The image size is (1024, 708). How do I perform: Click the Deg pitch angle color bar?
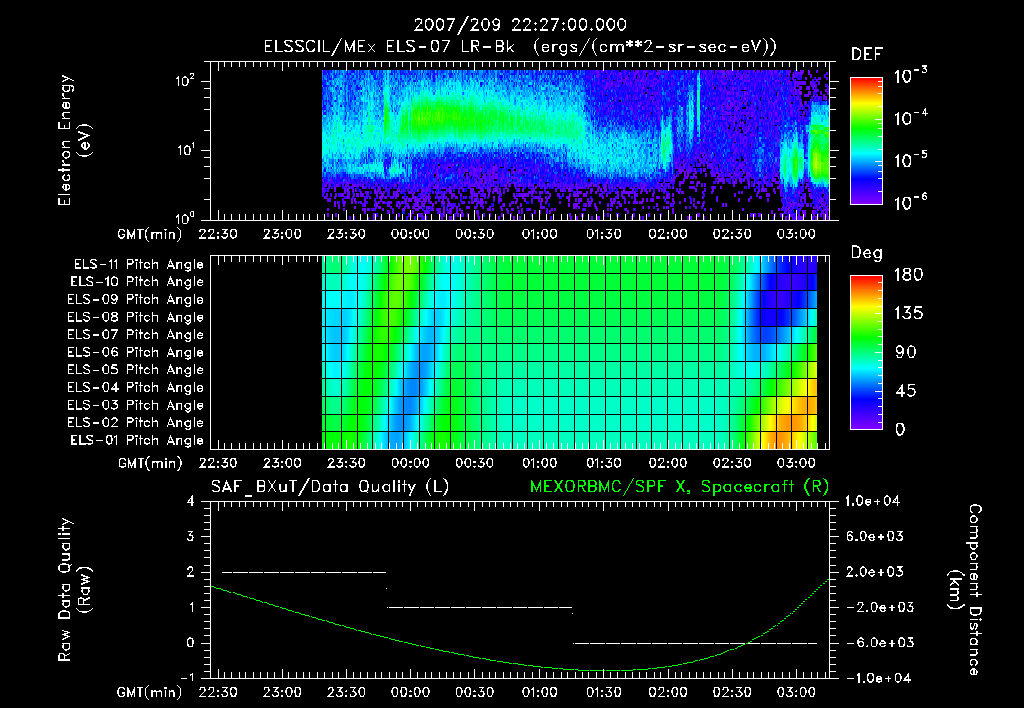pos(866,353)
